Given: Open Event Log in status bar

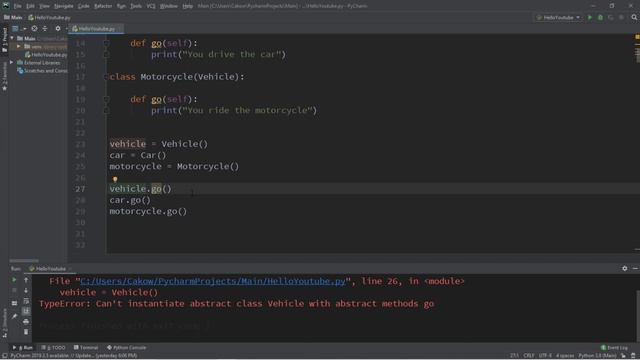Looking at the screenshot, I should pos(614,347).
